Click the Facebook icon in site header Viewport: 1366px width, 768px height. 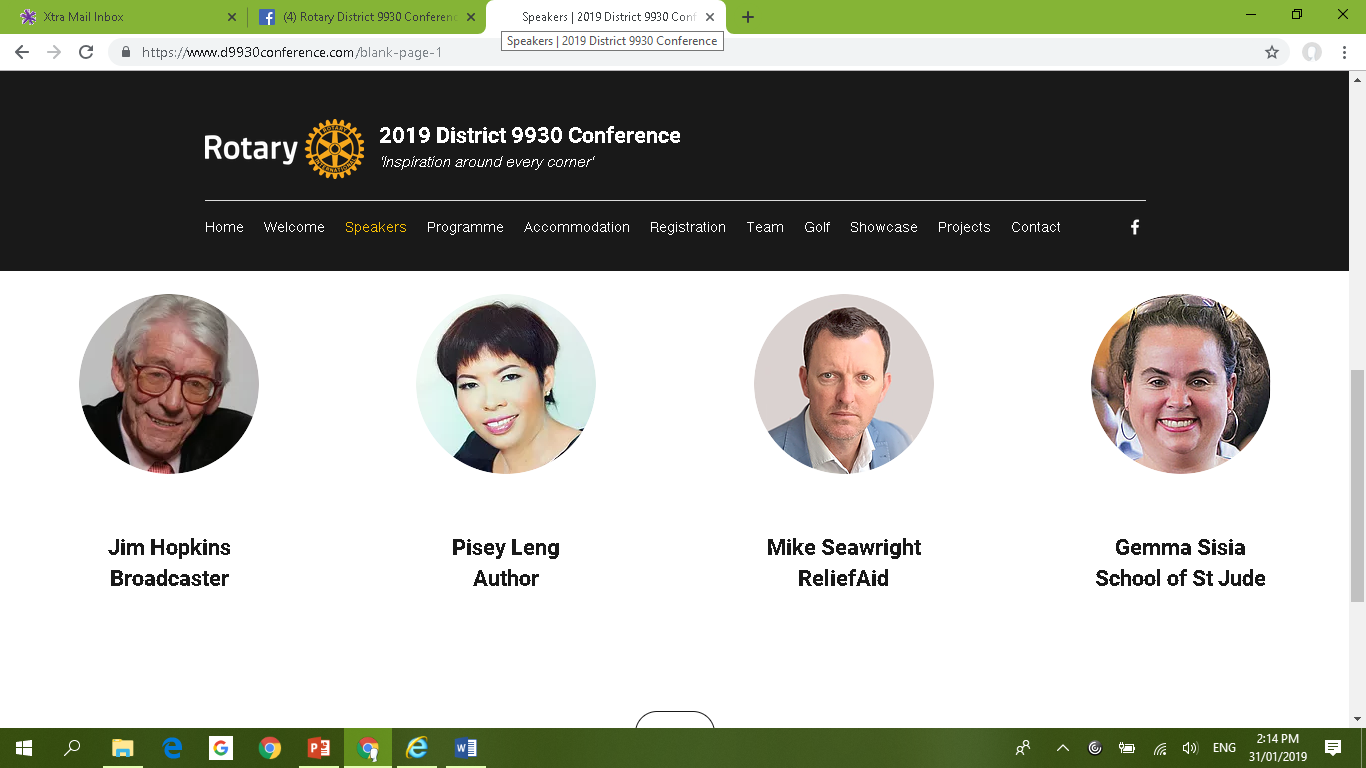coord(1134,227)
